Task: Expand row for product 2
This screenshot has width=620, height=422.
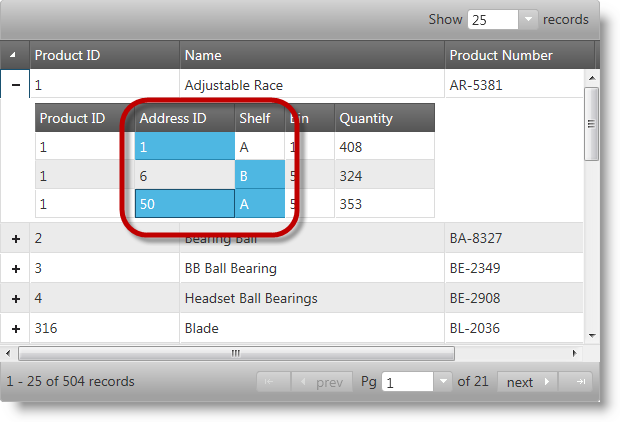Action: [15, 239]
